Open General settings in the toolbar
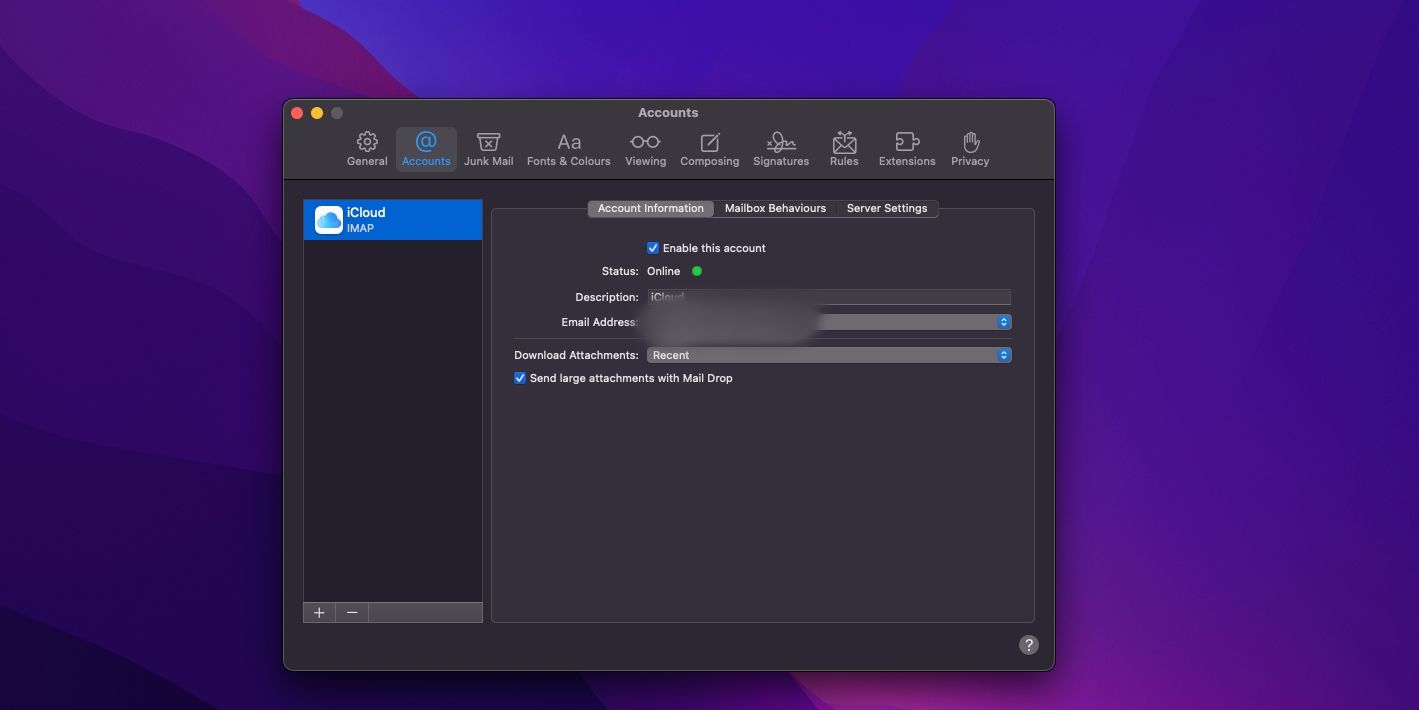1419x710 pixels. coord(366,148)
